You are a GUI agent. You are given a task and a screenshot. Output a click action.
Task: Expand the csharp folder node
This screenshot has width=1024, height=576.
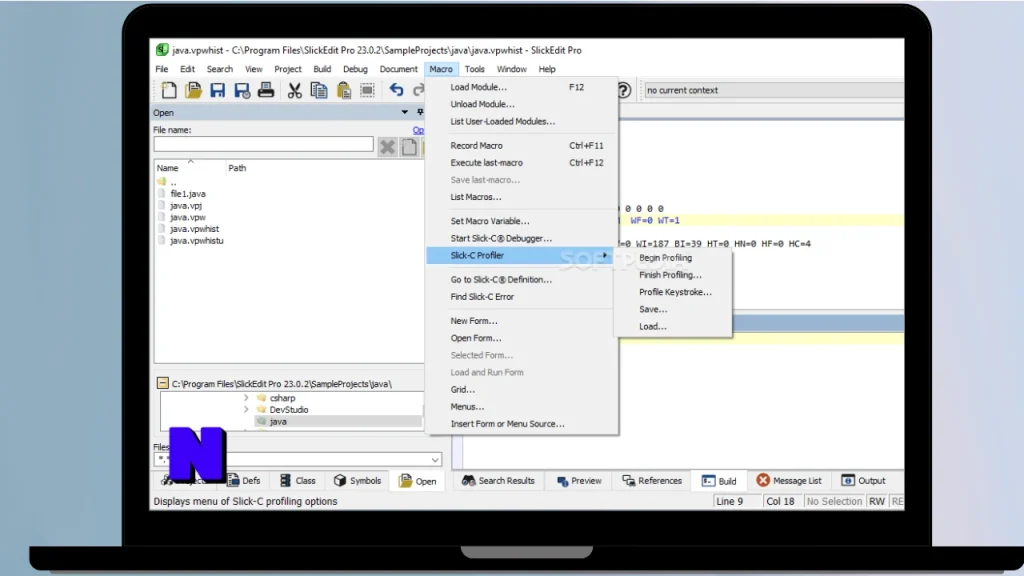pos(246,398)
